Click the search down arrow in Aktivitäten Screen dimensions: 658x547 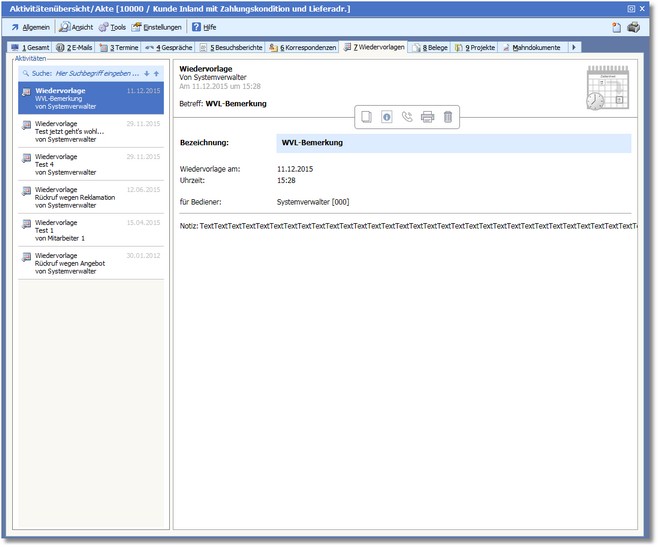click(x=146, y=73)
